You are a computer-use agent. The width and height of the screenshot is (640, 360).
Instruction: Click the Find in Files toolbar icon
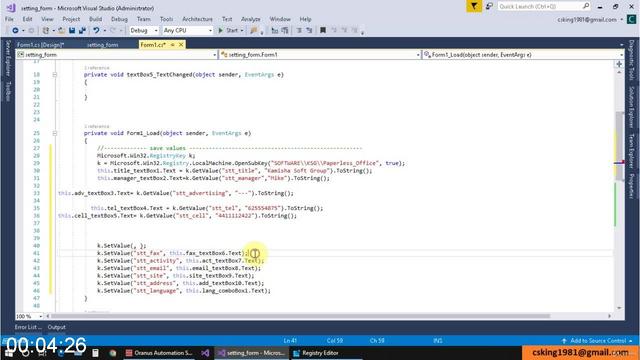tap(254, 31)
